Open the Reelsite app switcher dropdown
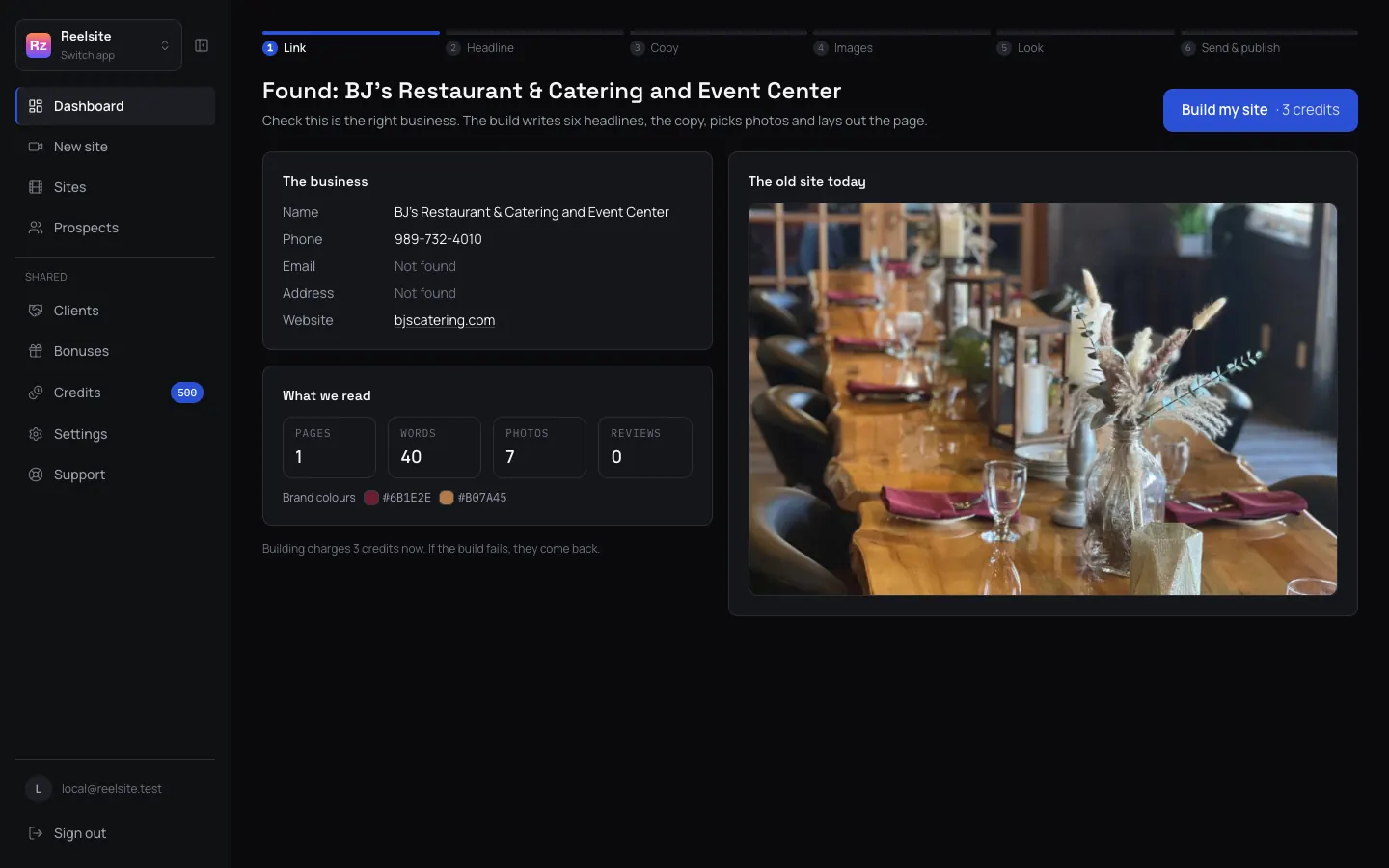Screen dimensions: 1389x868 98,45
